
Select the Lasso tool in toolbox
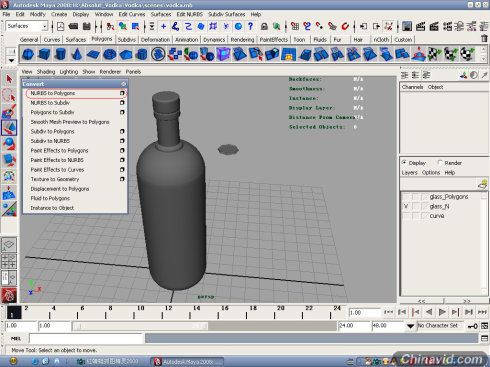point(9,96)
